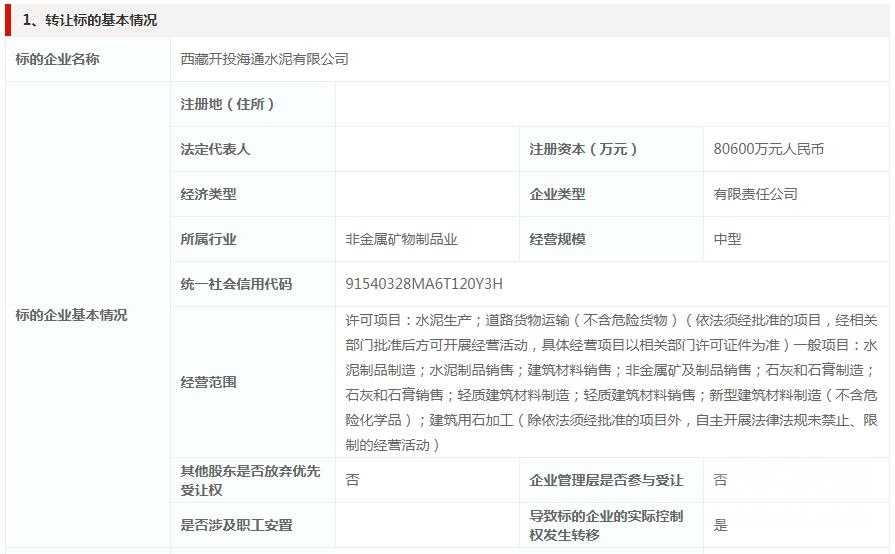The width and height of the screenshot is (895, 554).
Task: Select the value 有限责任公司
Action: pos(755,195)
